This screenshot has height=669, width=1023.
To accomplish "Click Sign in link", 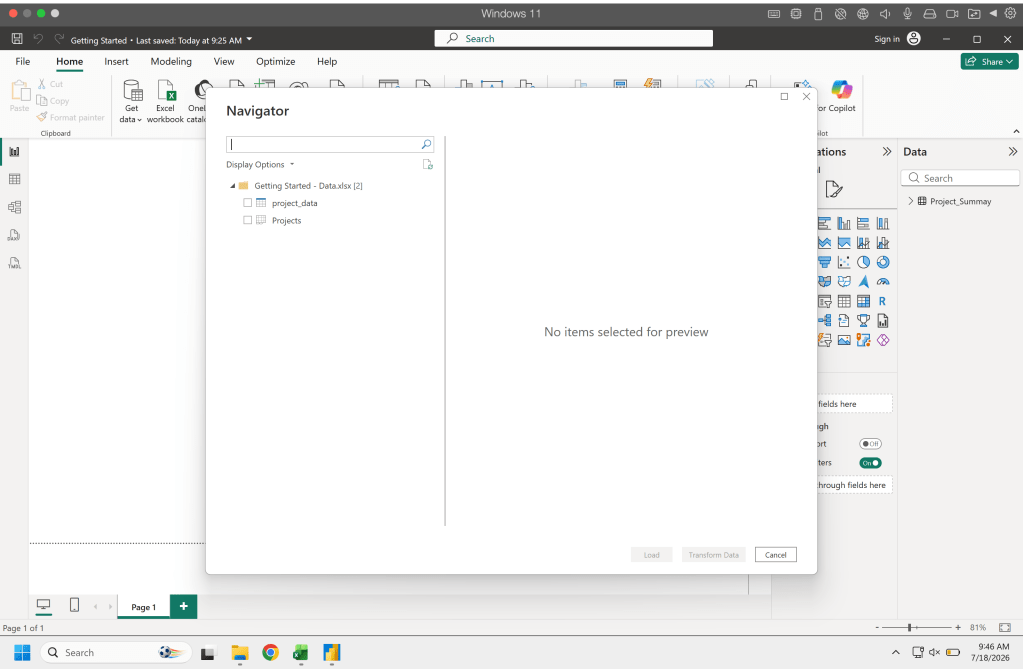I will [887, 39].
